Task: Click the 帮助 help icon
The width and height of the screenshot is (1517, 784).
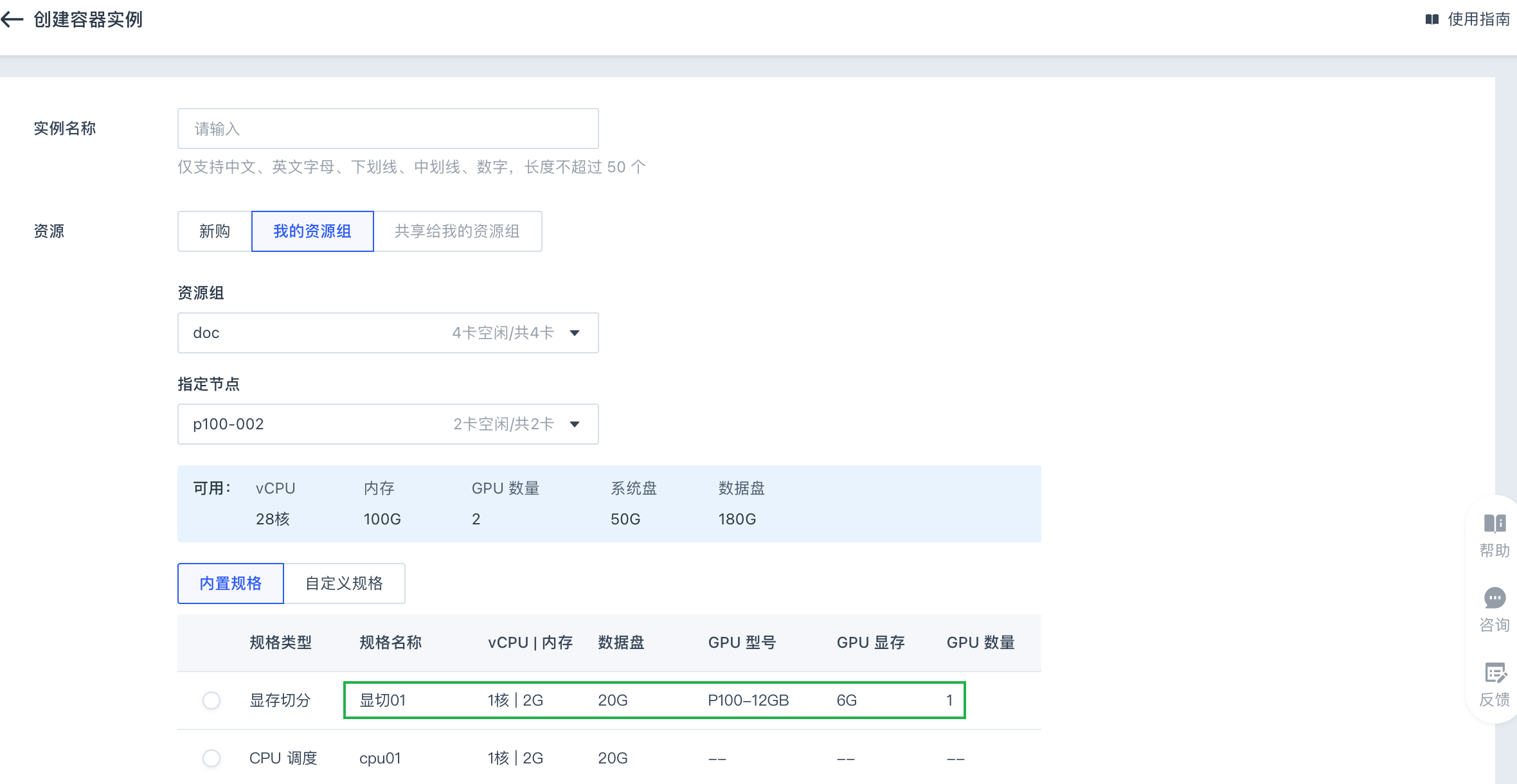Action: coord(1495,524)
